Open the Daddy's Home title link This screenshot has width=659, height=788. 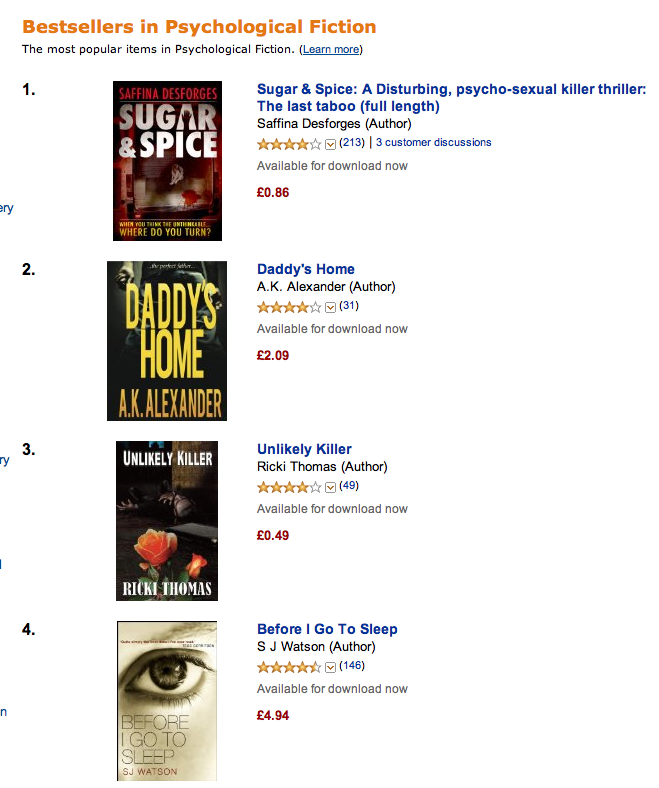[306, 269]
